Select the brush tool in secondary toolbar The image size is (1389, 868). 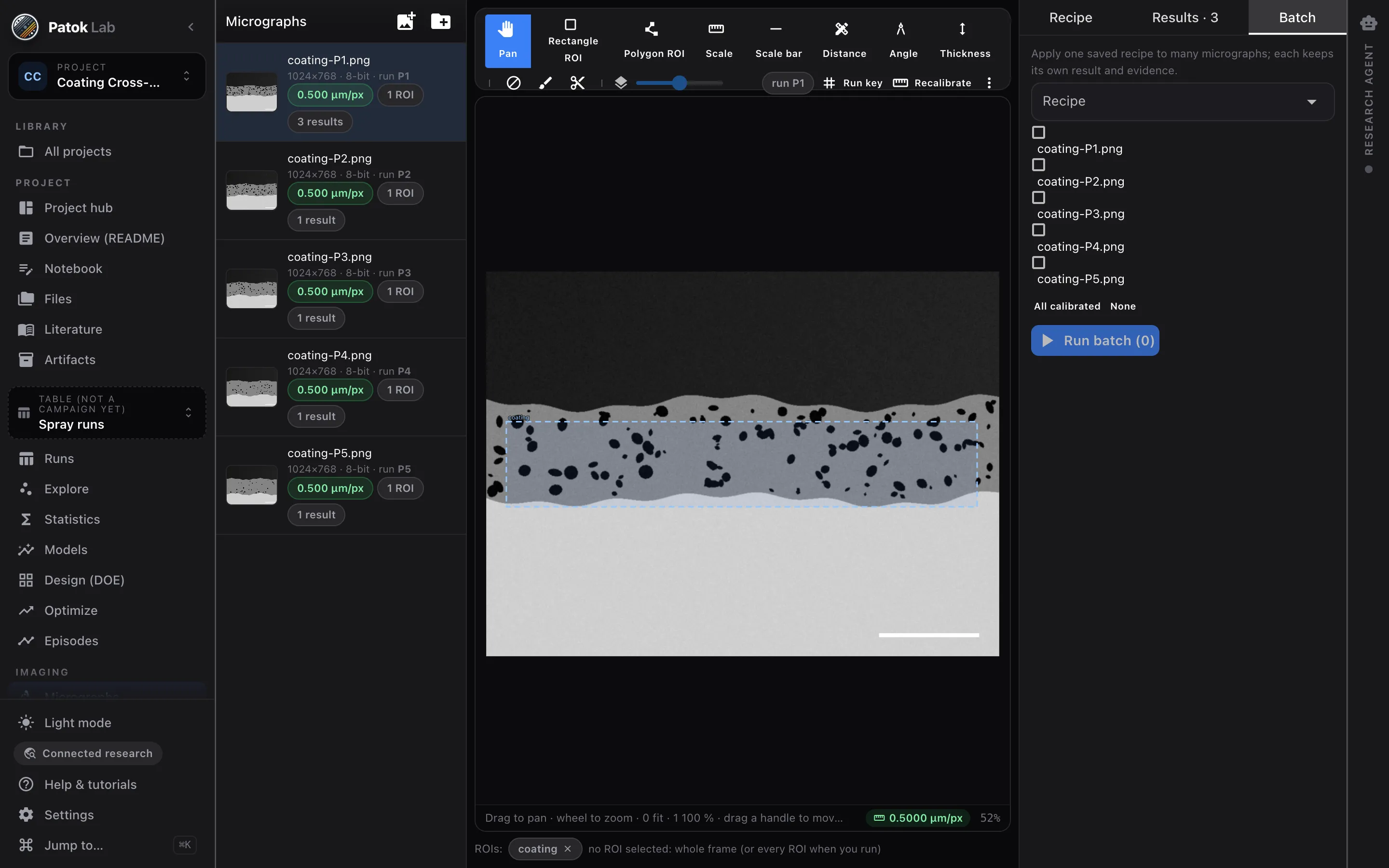545,82
